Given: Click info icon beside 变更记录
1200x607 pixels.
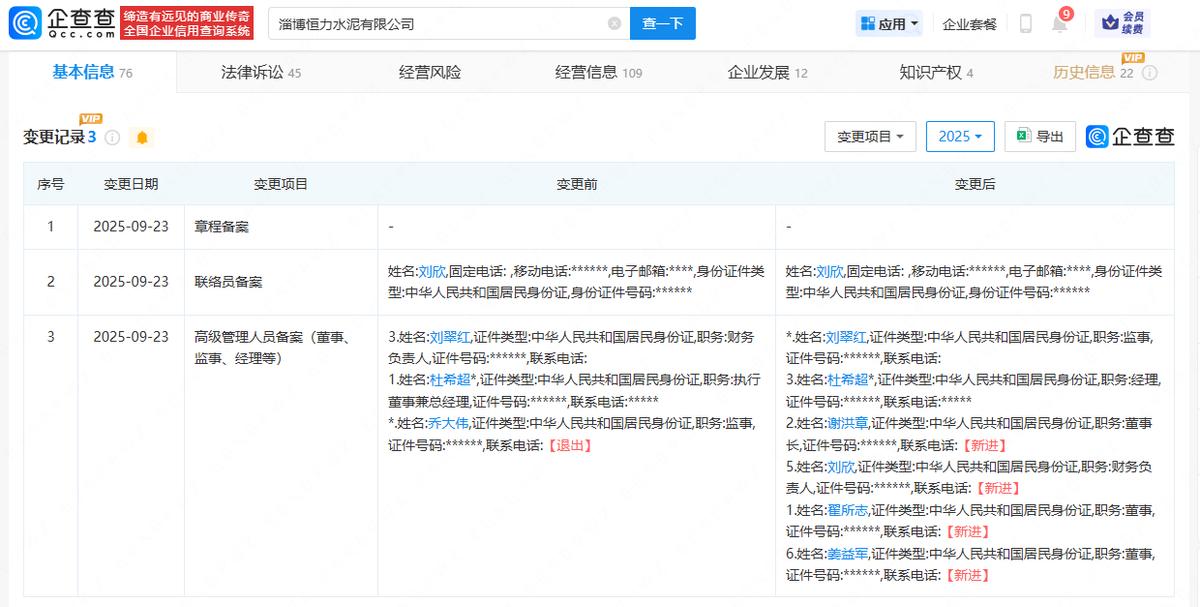Looking at the screenshot, I should pyautogui.click(x=113, y=137).
